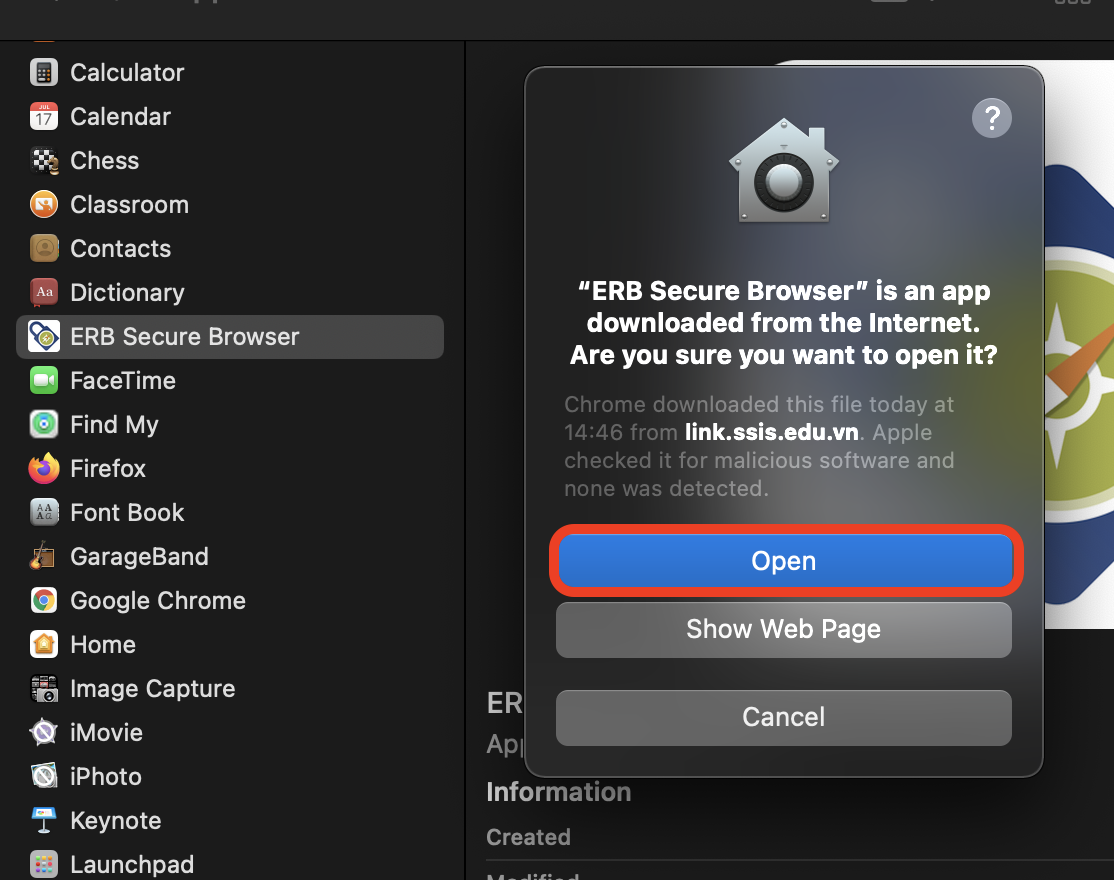1114x880 pixels.
Task: Select the Calendar app icon
Action: (43, 117)
